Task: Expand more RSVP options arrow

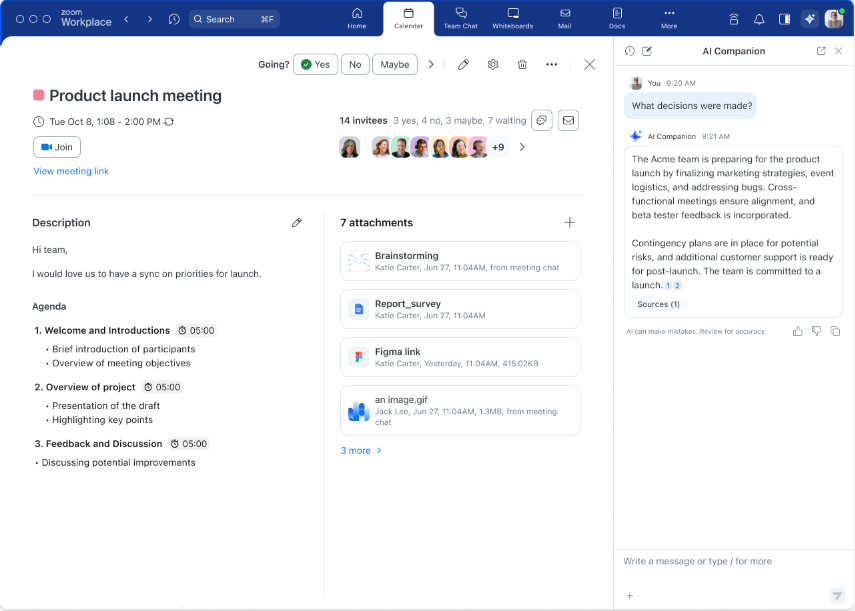Action: [431, 64]
